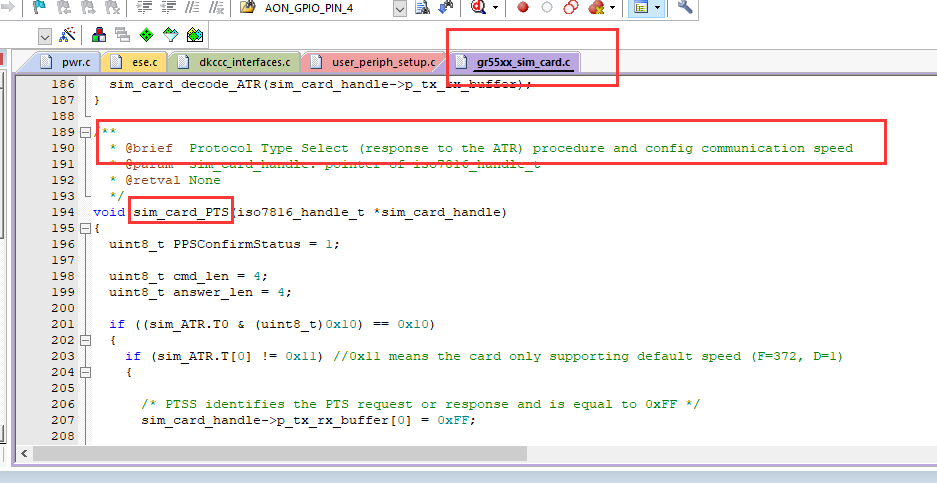The height and width of the screenshot is (483, 937).
Task: Comment out the selection
Action: click(192, 7)
